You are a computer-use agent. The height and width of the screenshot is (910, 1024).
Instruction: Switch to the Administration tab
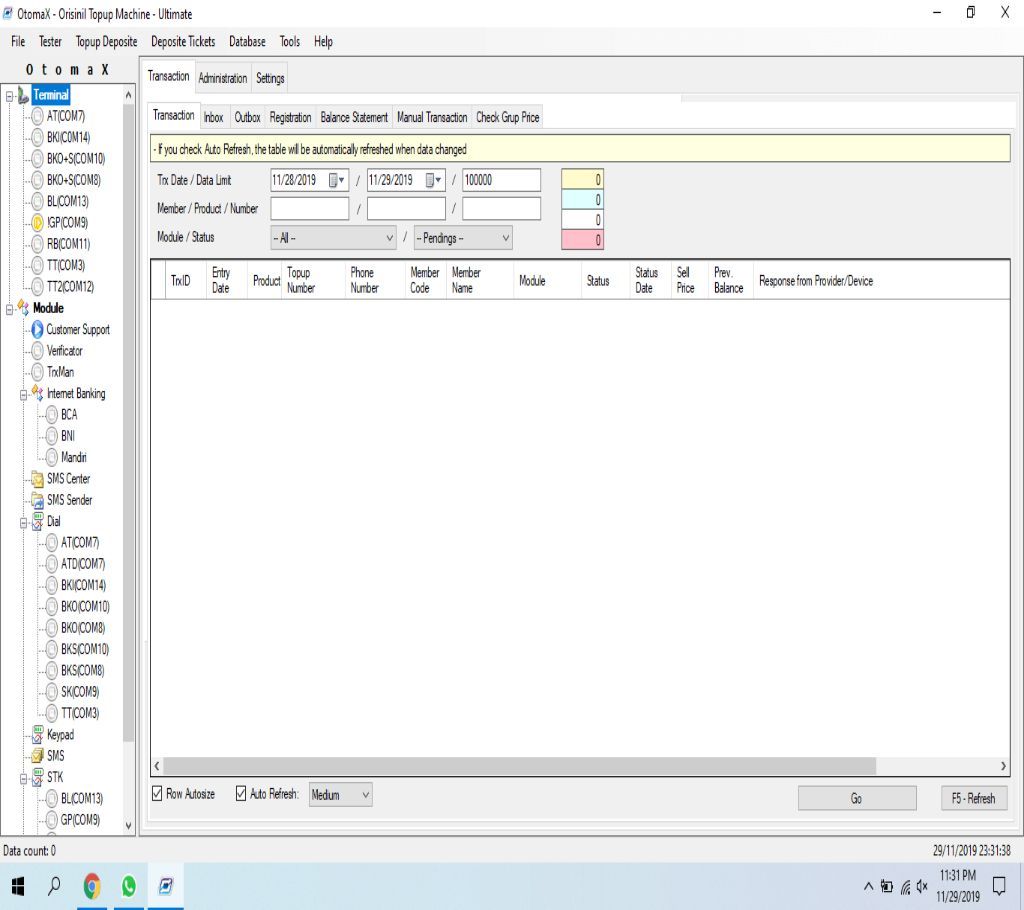point(223,78)
